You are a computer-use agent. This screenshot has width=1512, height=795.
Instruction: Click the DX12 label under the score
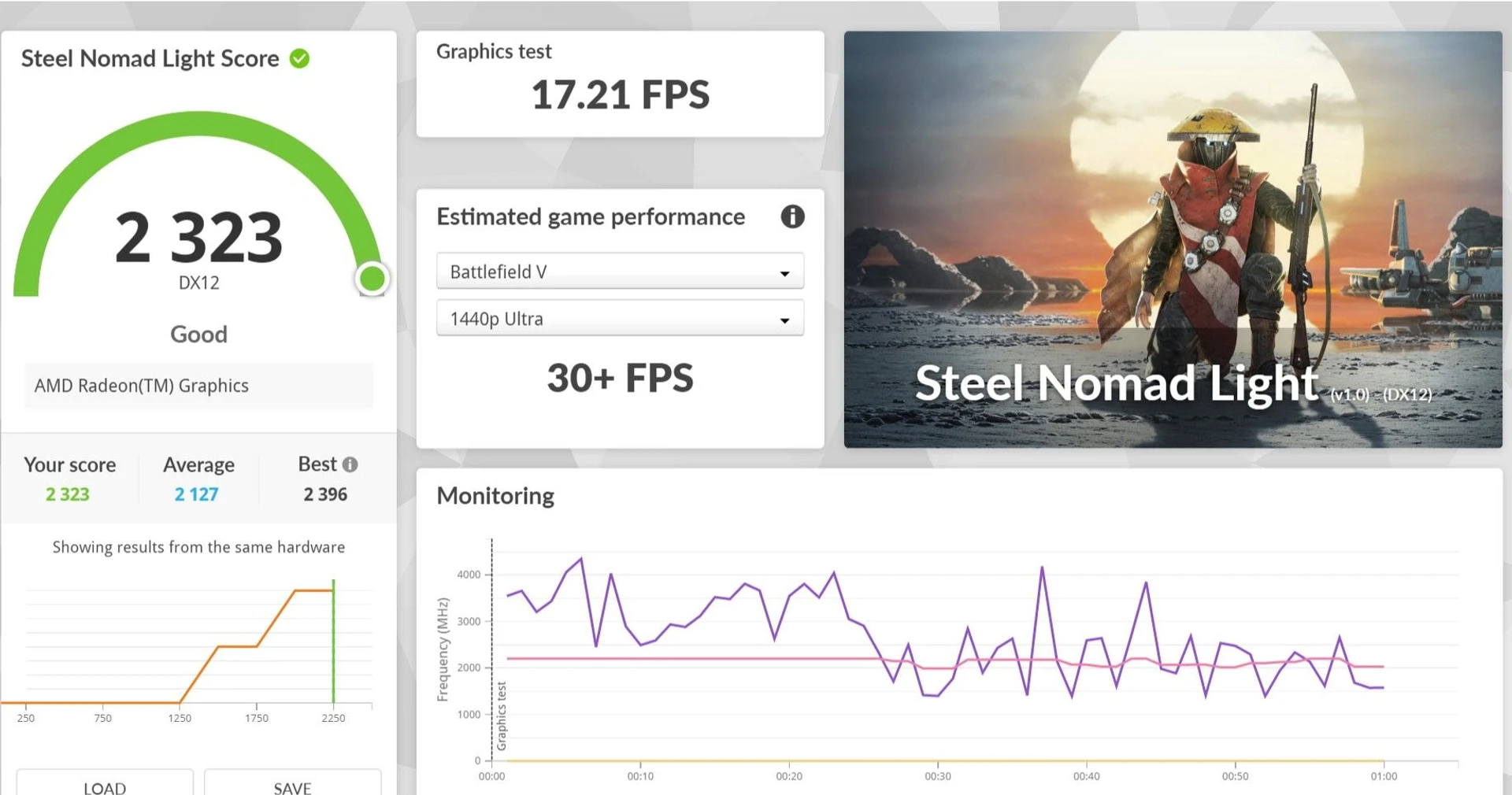[198, 283]
